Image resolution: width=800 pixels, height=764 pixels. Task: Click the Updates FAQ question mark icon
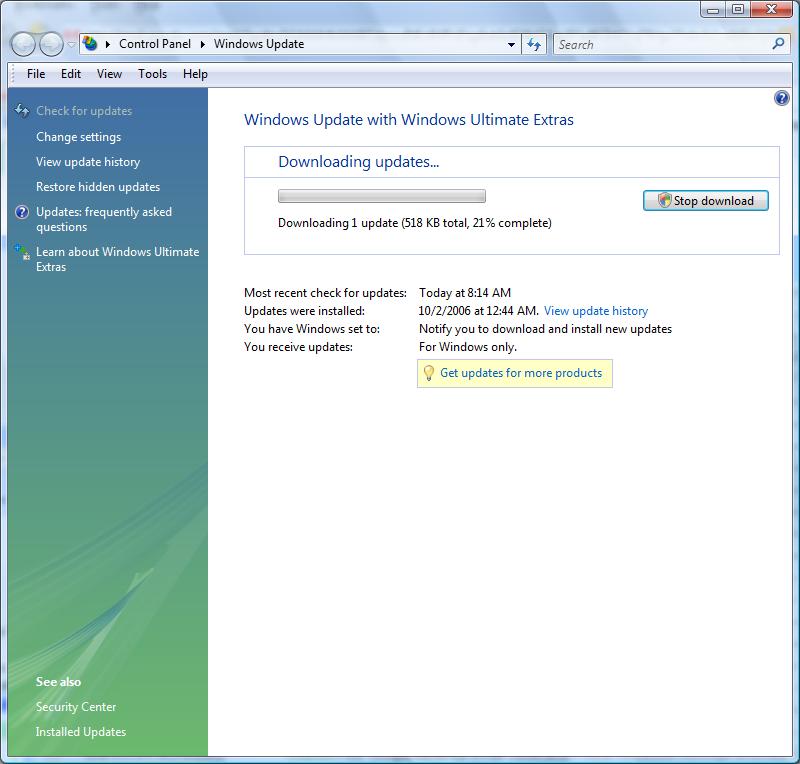coord(22,212)
